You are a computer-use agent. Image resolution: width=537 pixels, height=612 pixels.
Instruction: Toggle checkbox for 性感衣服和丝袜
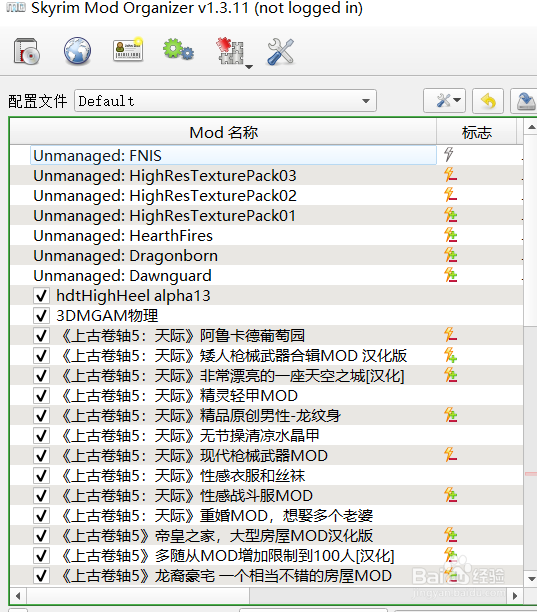[41, 475]
